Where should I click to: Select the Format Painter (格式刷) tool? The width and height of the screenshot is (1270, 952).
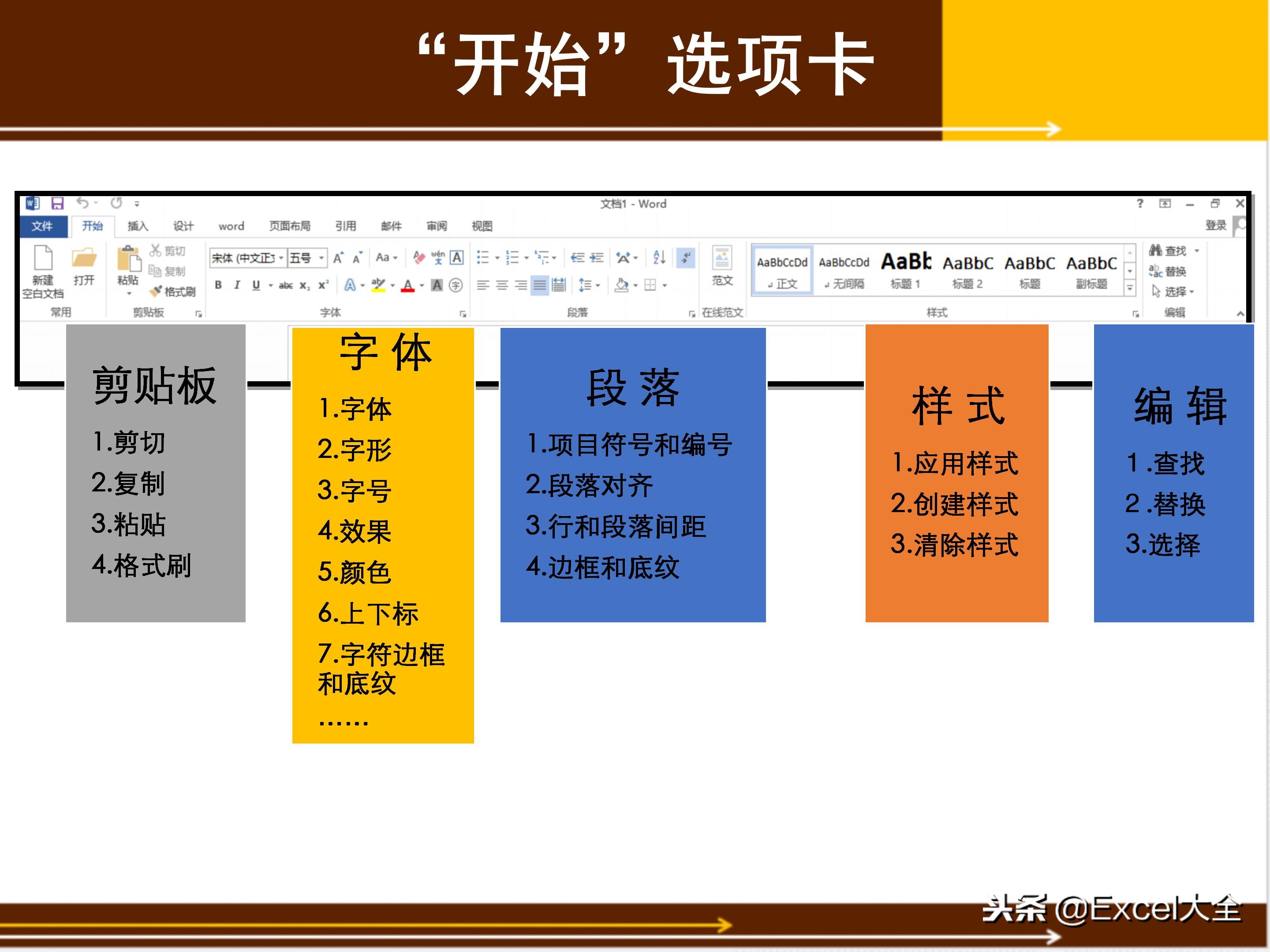(x=157, y=291)
